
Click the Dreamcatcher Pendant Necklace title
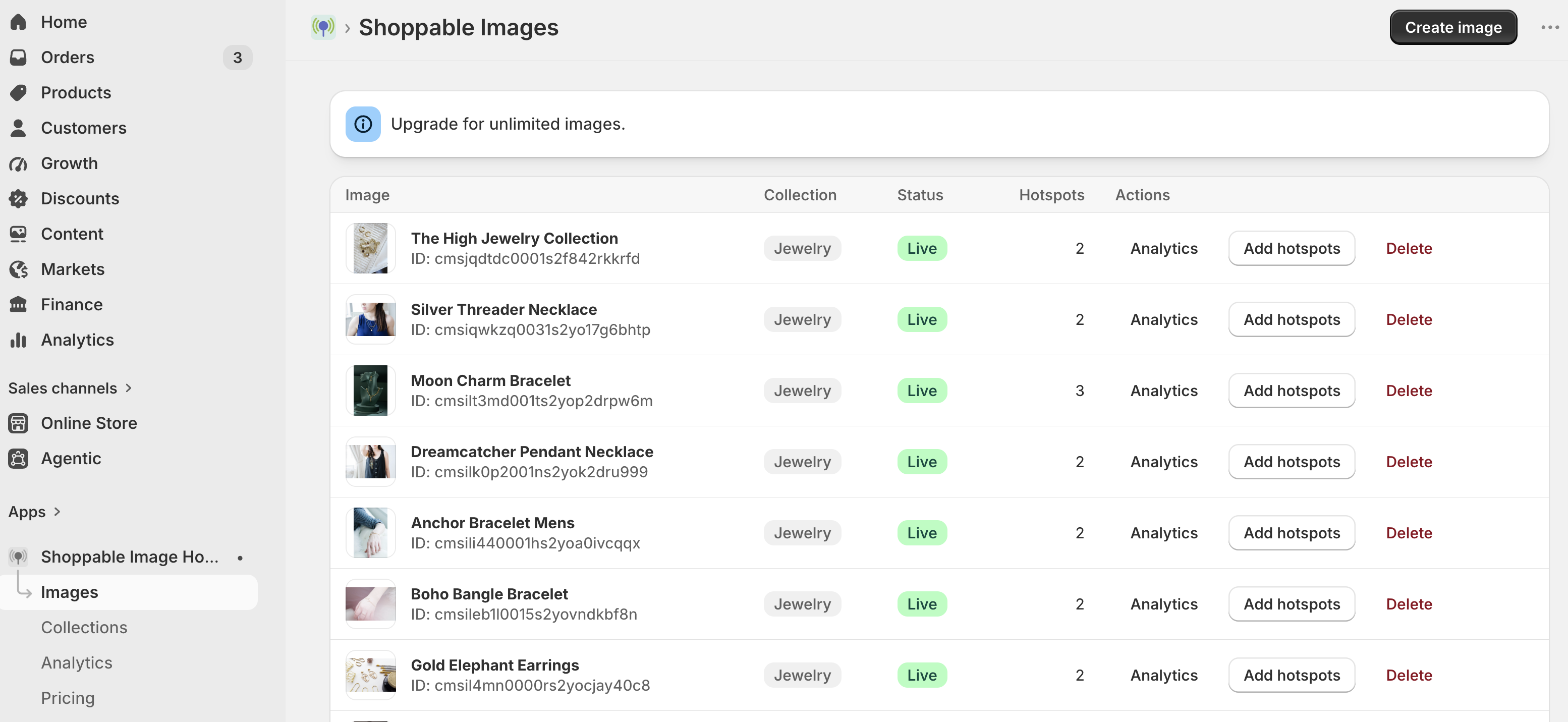click(x=532, y=452)
